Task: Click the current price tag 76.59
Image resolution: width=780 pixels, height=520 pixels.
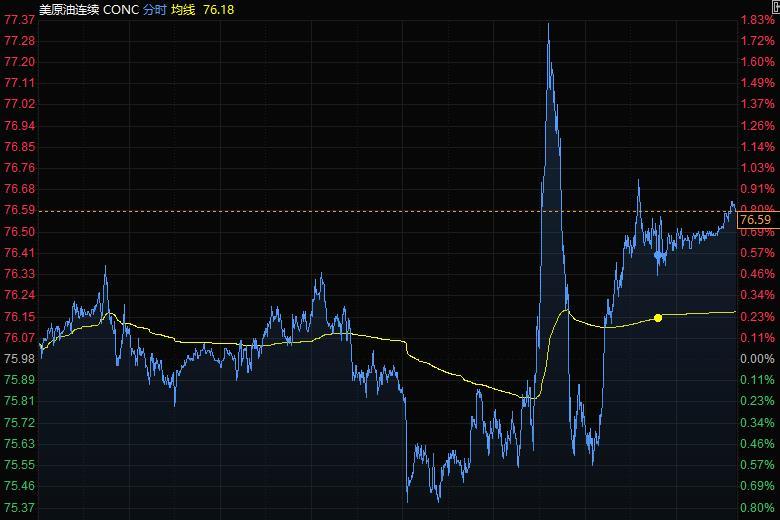Action: pos(756,220)
